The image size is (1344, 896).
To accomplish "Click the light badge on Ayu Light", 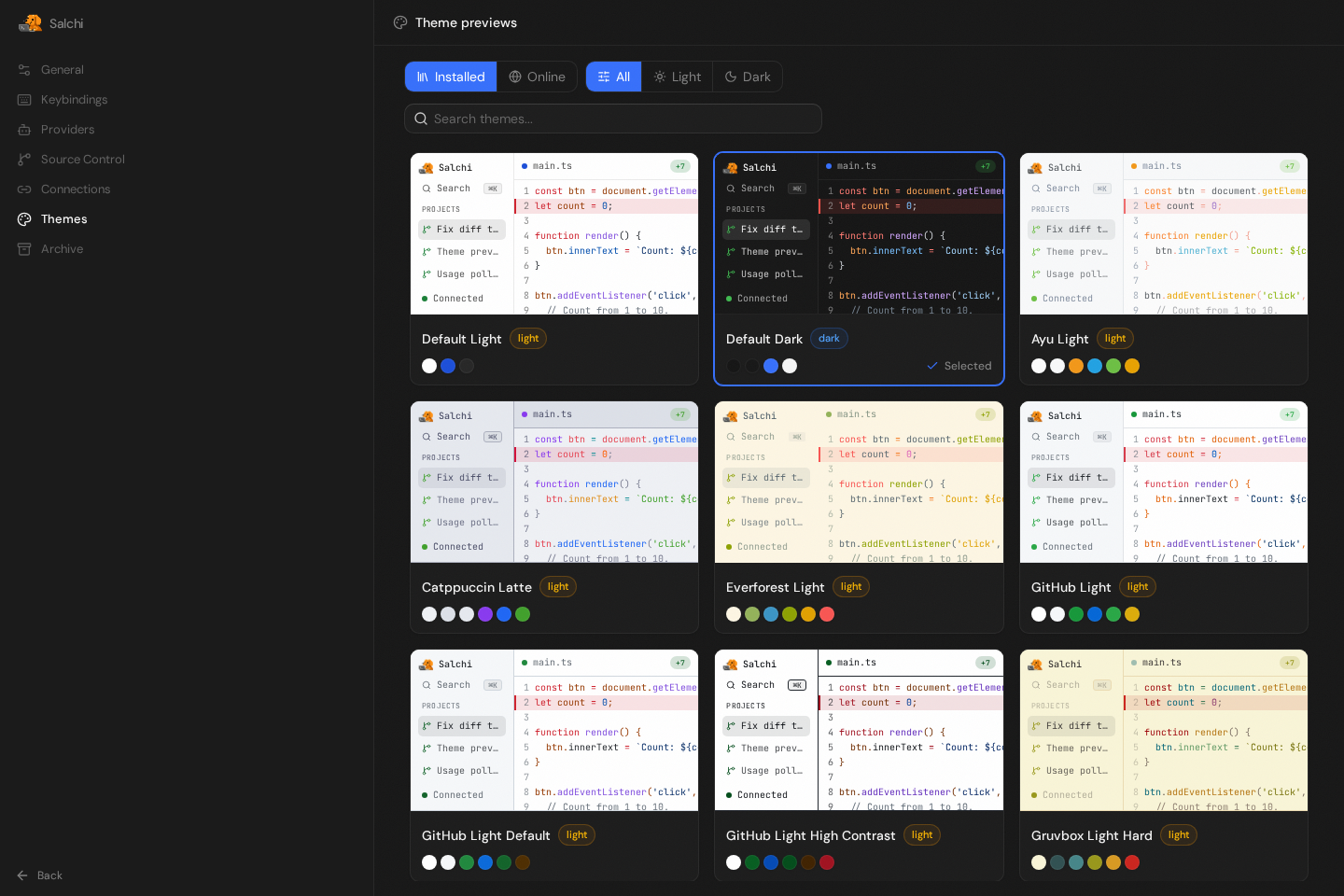I will click(x=1115, y=339).
